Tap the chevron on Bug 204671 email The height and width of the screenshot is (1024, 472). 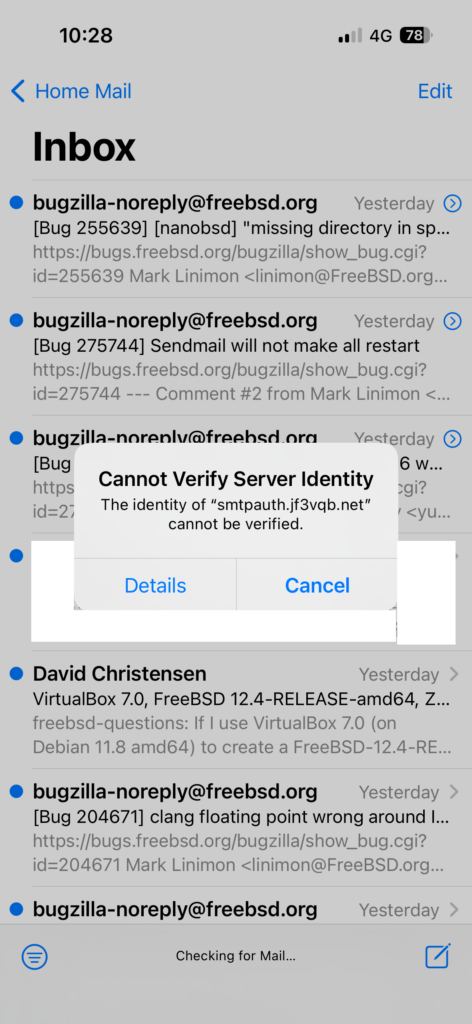click(454, 792)
